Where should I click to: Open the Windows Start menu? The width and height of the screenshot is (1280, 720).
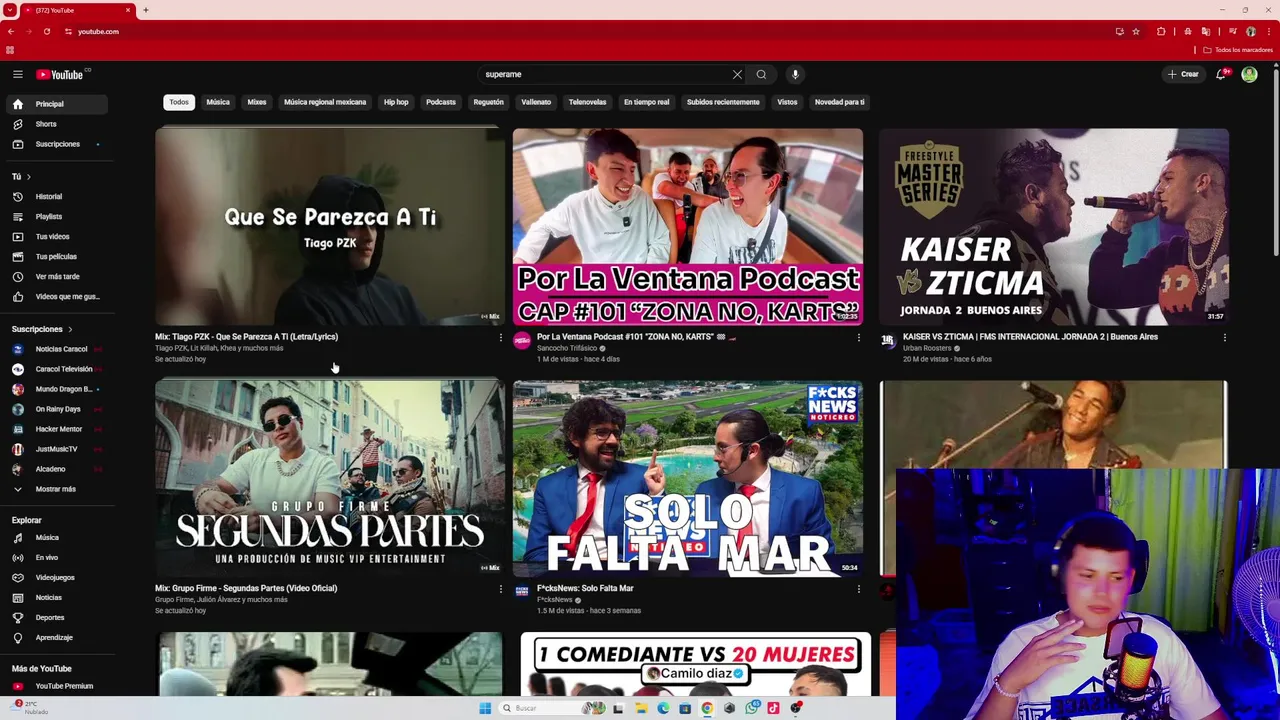[485, 708]
